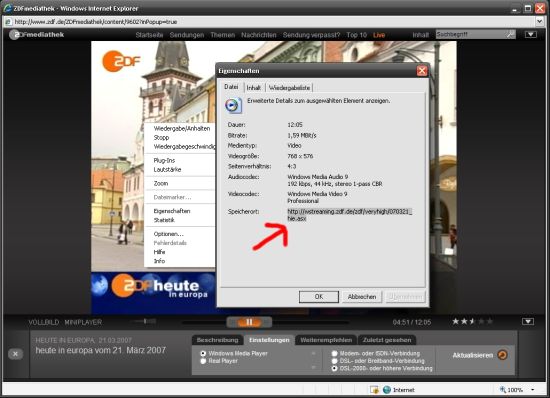Click the page icon in the address bar
The width and height of the screenshot is (550, 398).
(x=8, y=22)
